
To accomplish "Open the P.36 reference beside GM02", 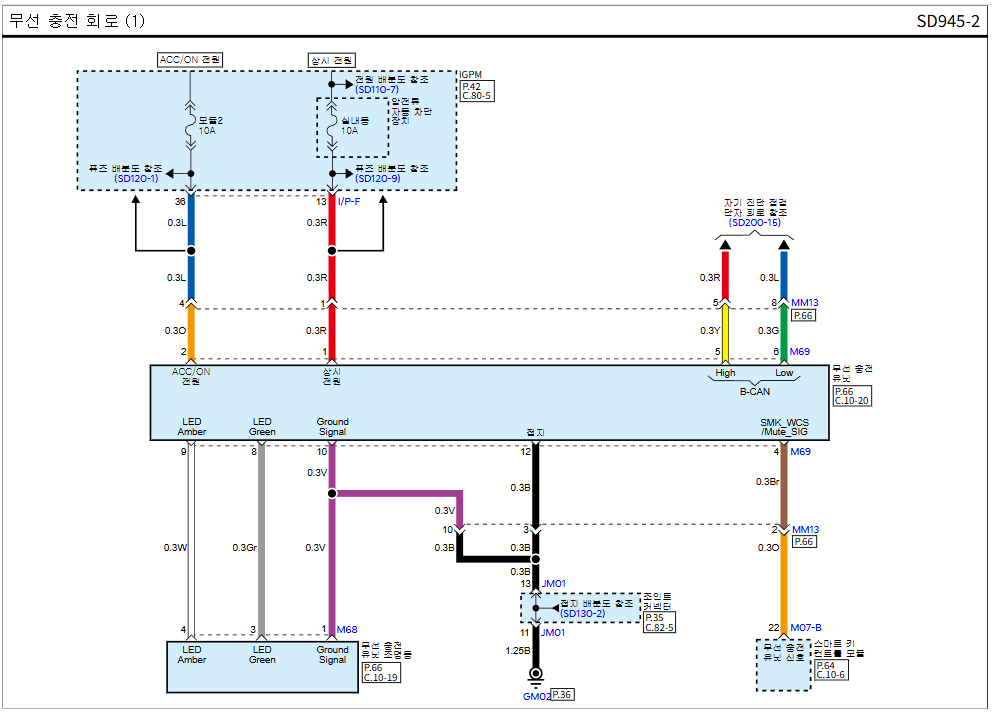I will coord(562,695).
